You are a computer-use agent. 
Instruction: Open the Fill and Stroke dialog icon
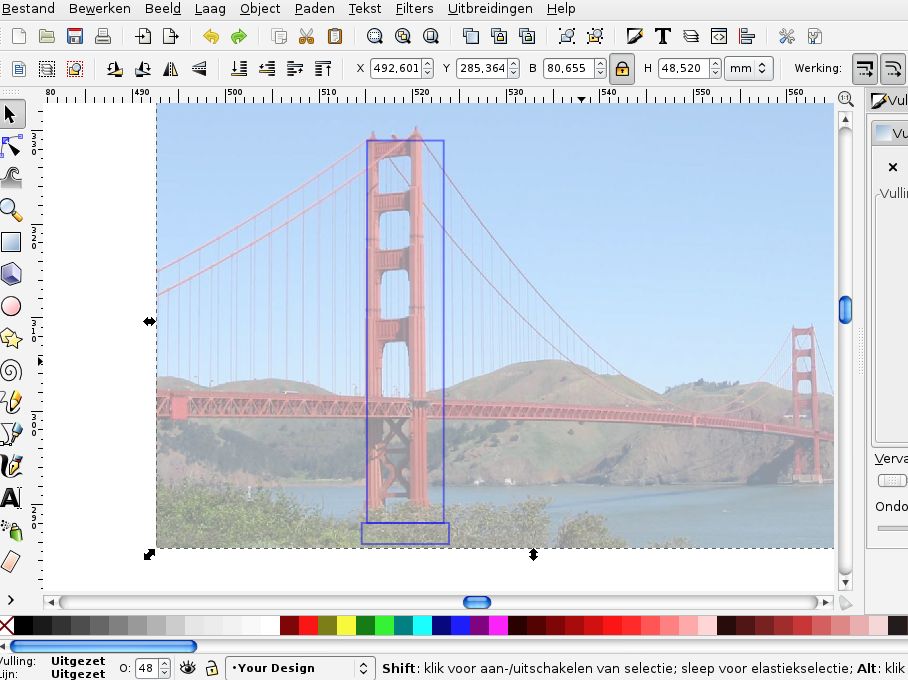pos(635,36)
